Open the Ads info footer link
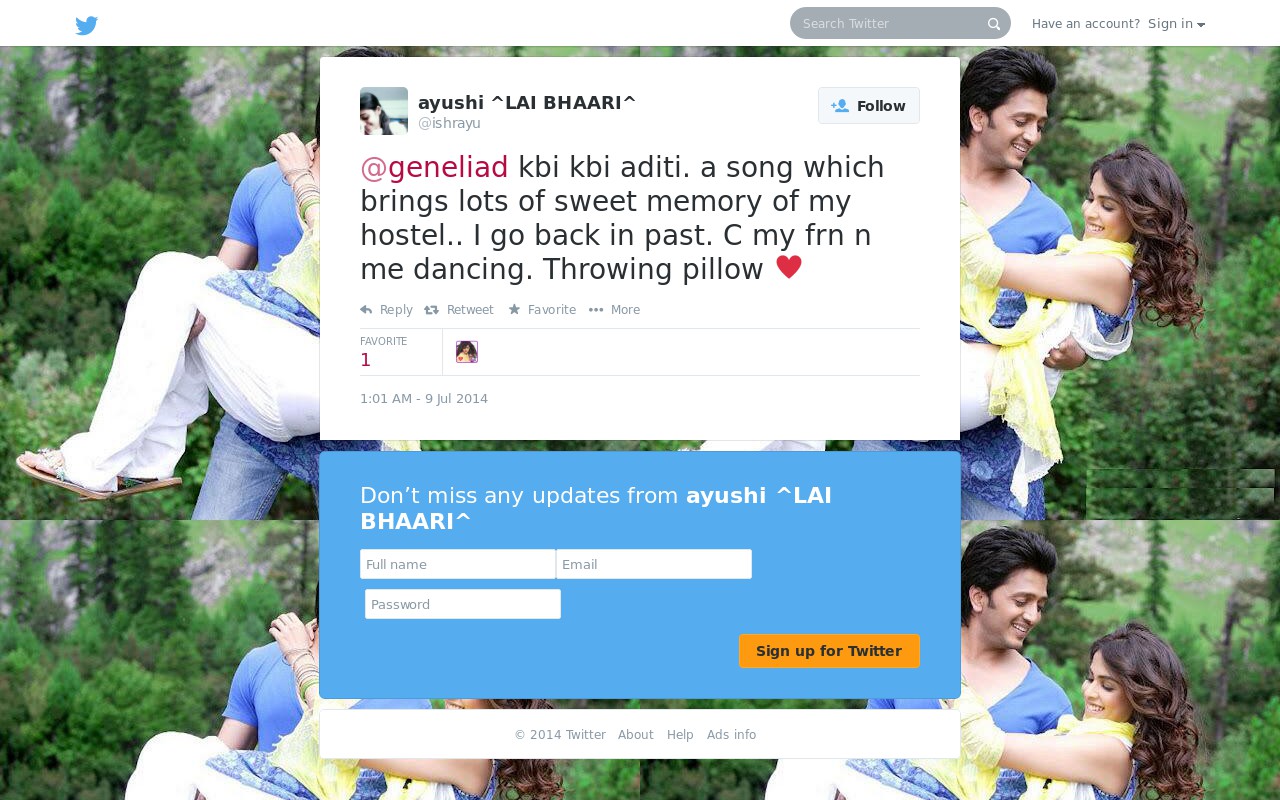The height and width of the screenshot is (800, 1280). pyautogui.click(x=732, y=735)
